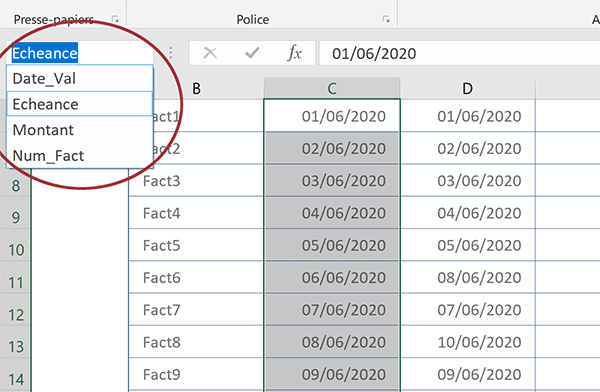Image resolution: width=600 pixels, height=392 pixels.
Task: Click the formula bar resize dots handle
Action: point(171,53)
